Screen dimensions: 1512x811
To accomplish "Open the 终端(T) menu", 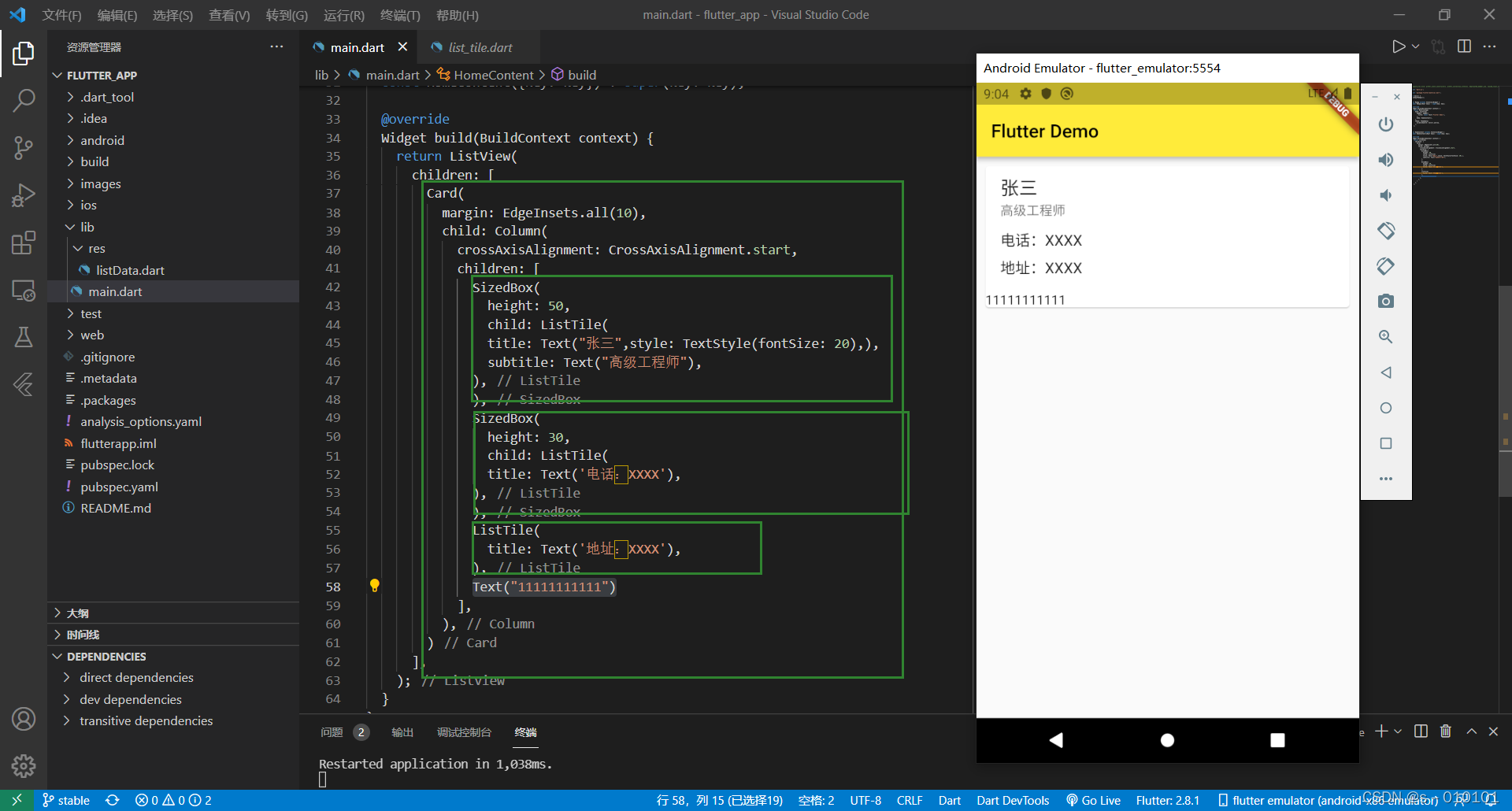I will [x=400, y=15].
